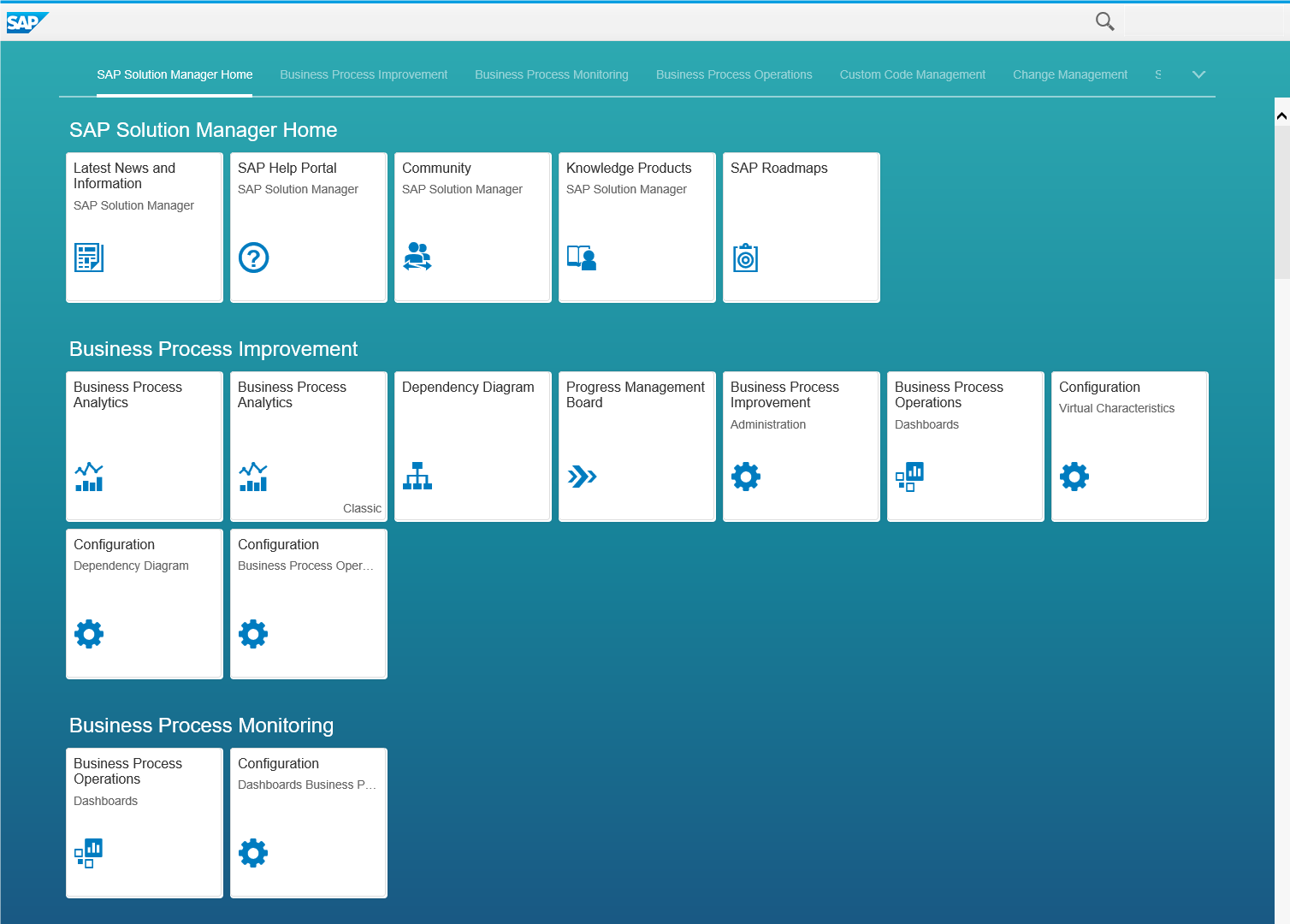
Task: Open the SAP Help Portal tile title
Action: click(x=287, y=169)
